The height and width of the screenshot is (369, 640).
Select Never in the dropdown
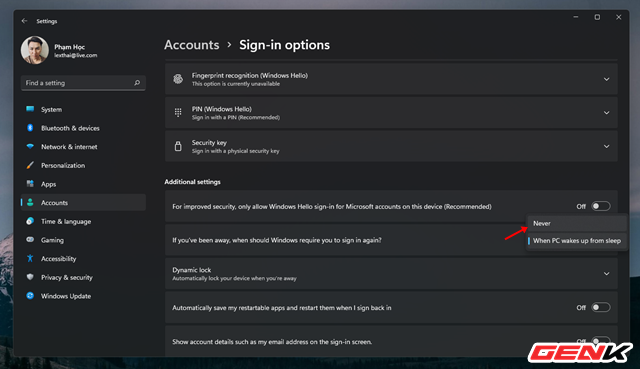[x=576, y=223]
